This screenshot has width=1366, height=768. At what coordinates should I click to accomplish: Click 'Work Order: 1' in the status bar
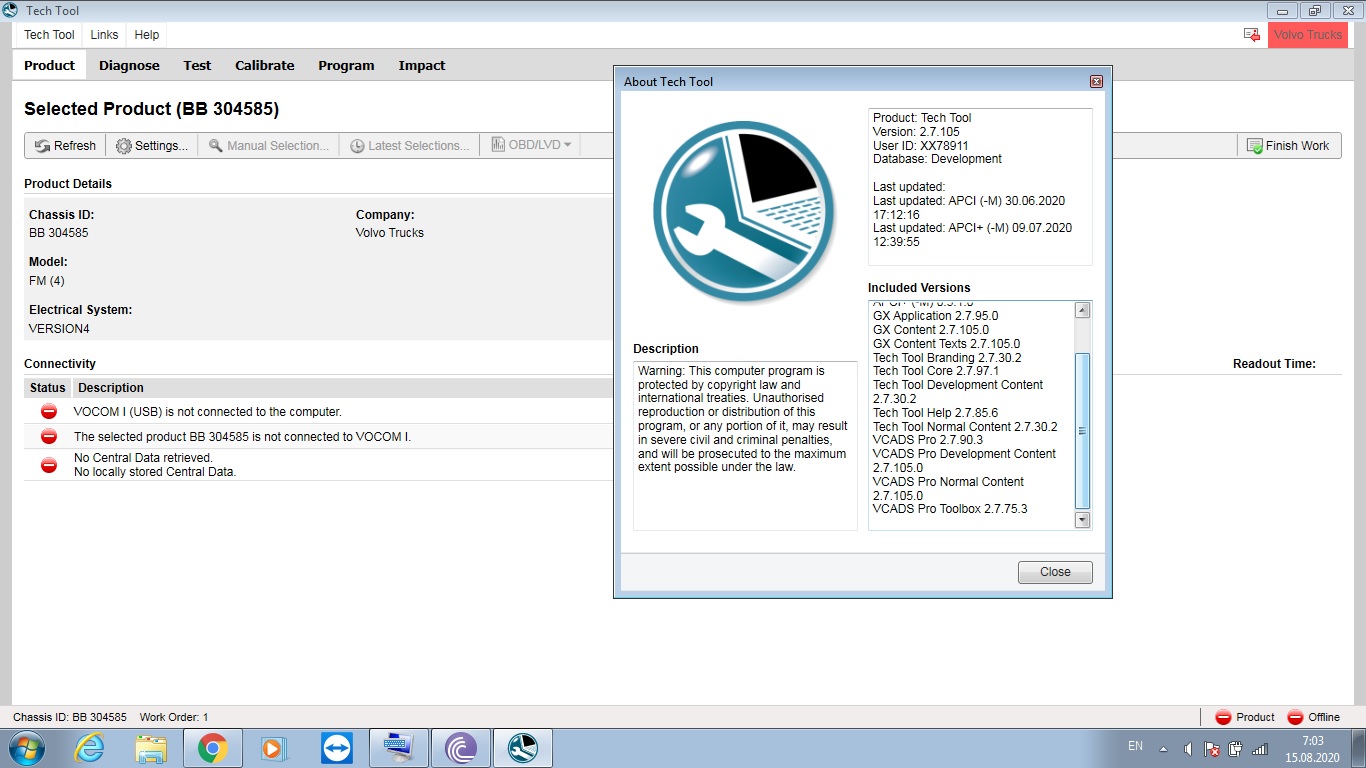tap(174, 717)
